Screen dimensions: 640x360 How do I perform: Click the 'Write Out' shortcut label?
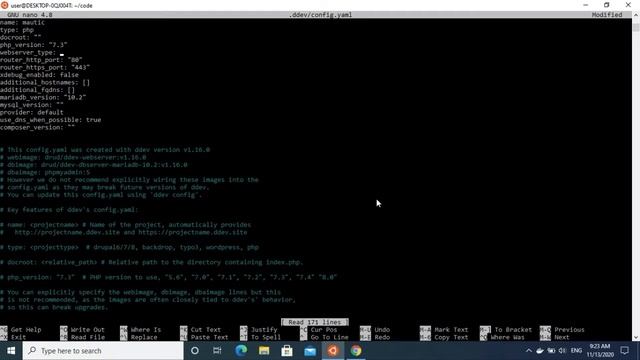click(x=88, y=329)
